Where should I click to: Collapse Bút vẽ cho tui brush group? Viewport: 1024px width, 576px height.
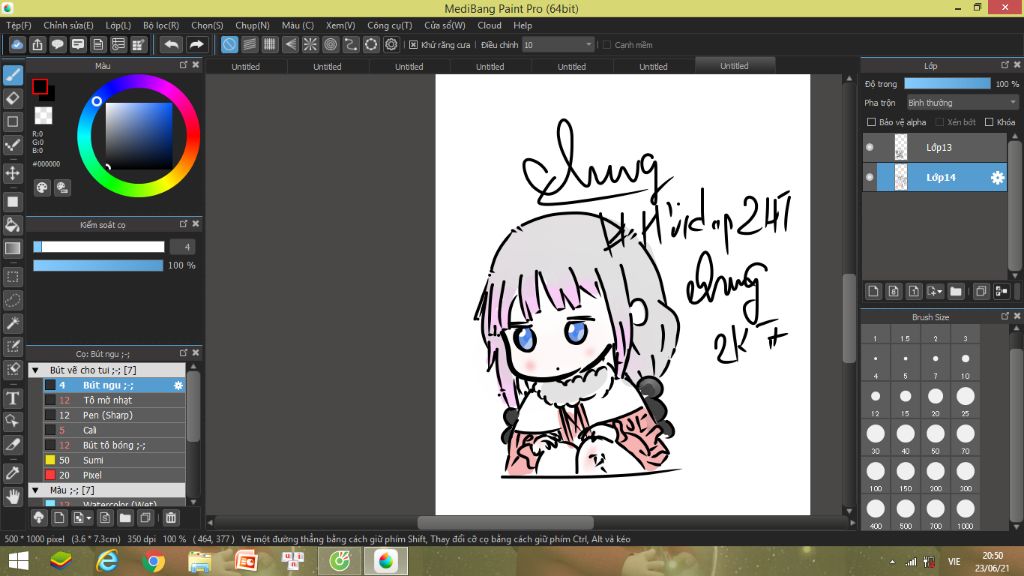point(36,370)
